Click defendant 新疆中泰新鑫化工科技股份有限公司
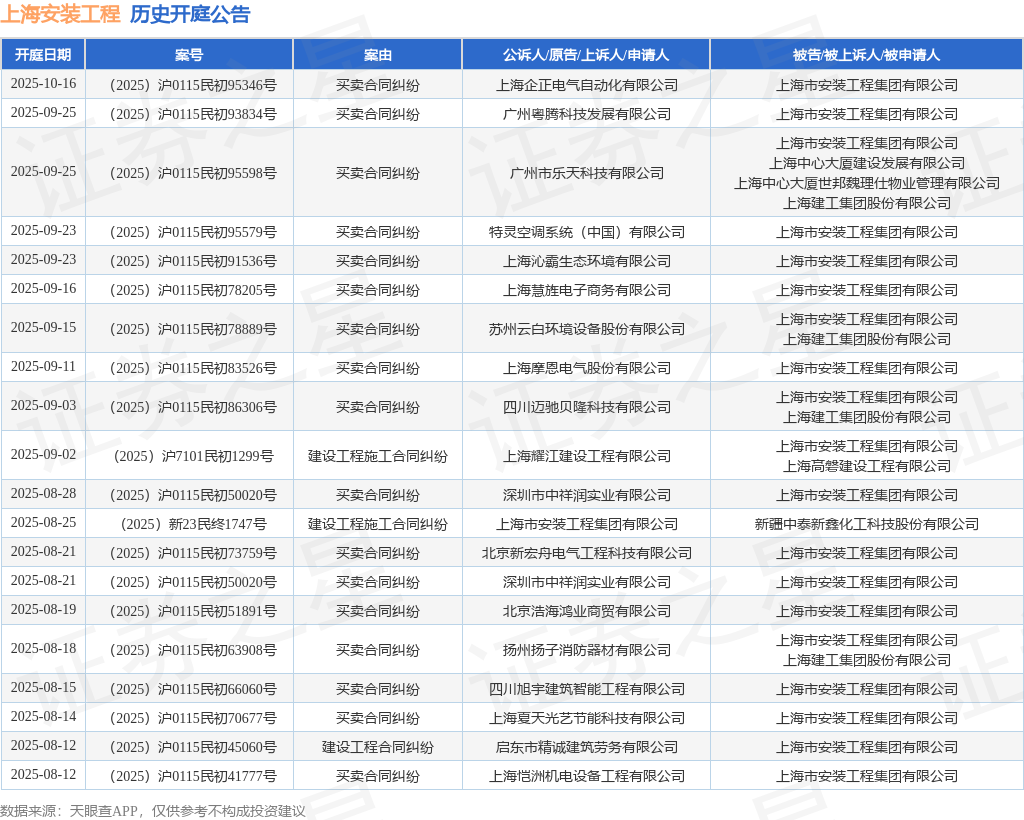1024x820 pixels. (x=867, y=524)
